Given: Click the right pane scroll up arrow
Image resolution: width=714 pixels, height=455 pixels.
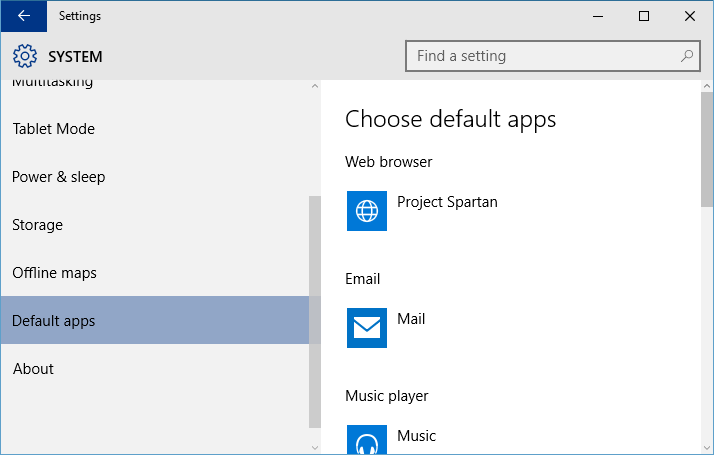Looking at the screenshot, I should point(707,87).
